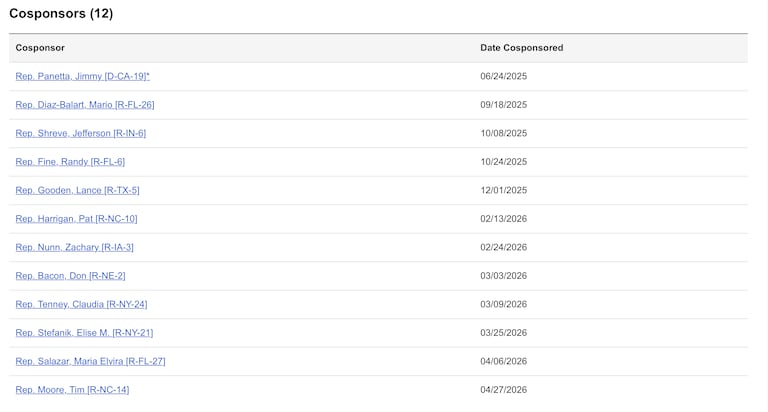Click the Cosponsor column header

click(40, 48)
